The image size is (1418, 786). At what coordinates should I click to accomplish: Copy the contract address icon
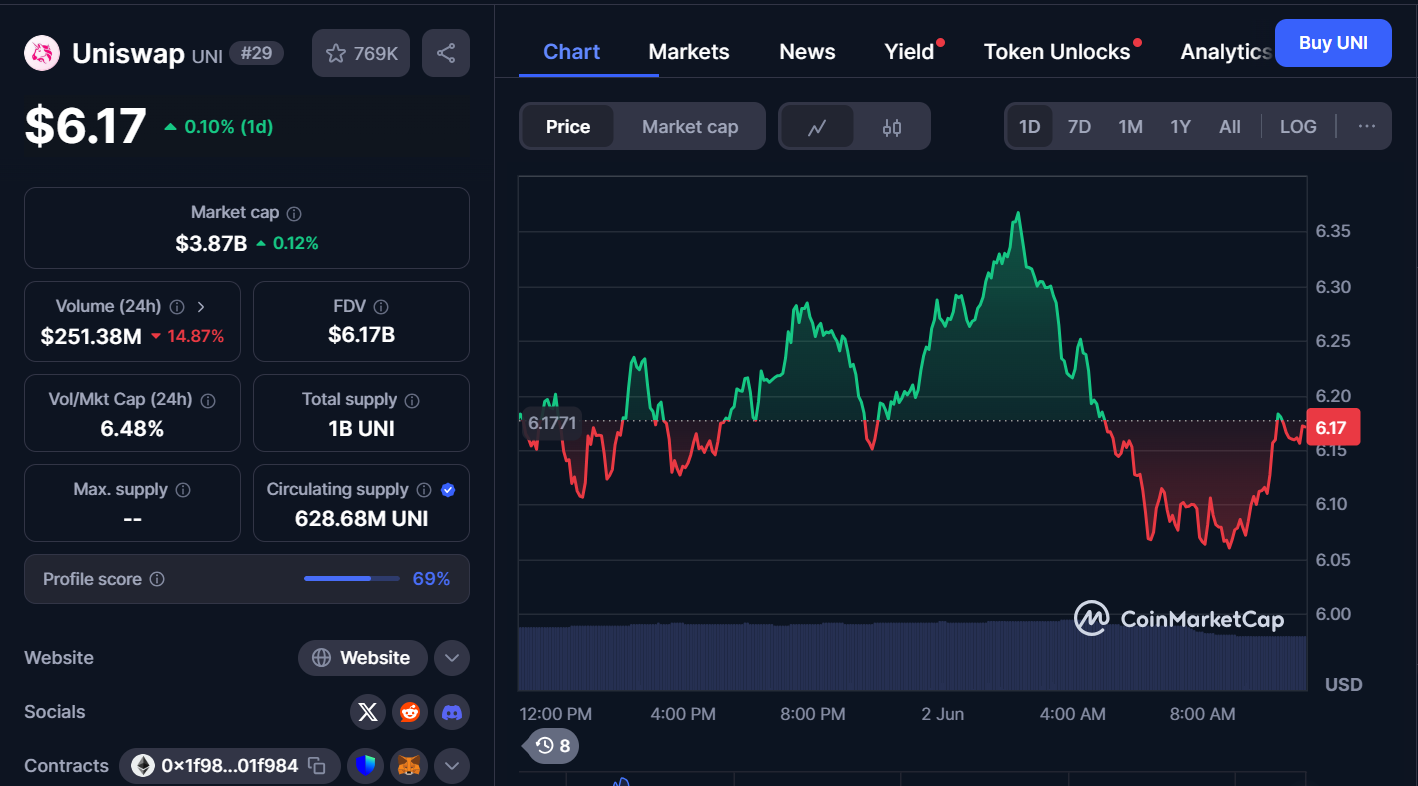tap(317, 766)
